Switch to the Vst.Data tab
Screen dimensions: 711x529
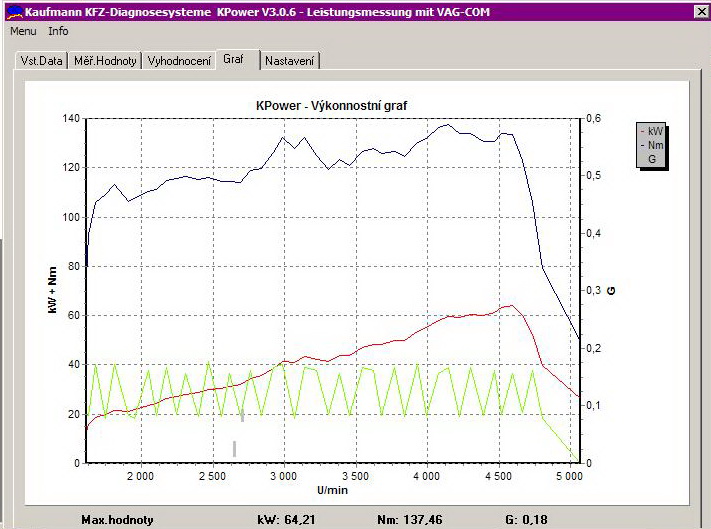click(x=41, y=61)
